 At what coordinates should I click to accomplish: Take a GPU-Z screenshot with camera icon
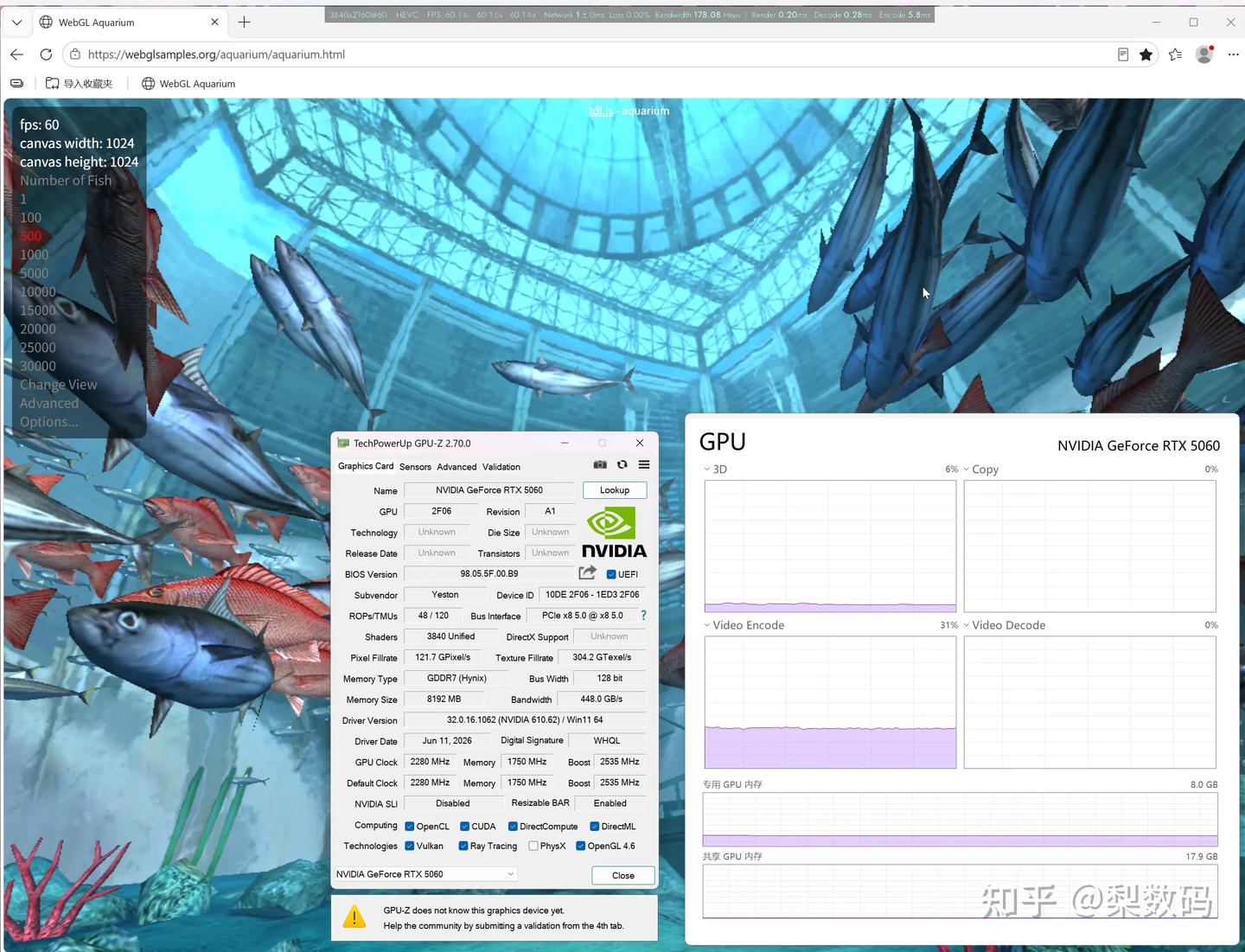(x=600, y=465)
